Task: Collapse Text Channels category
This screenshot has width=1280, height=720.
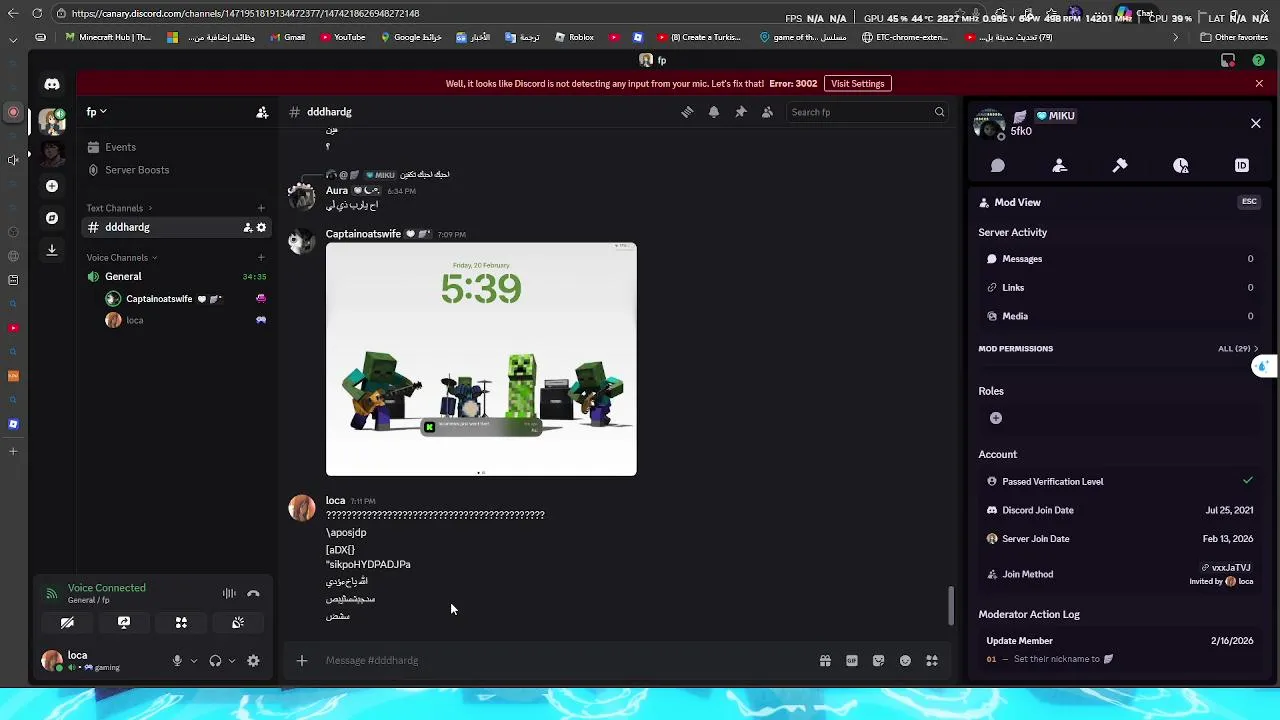Action: coord(120,208)
